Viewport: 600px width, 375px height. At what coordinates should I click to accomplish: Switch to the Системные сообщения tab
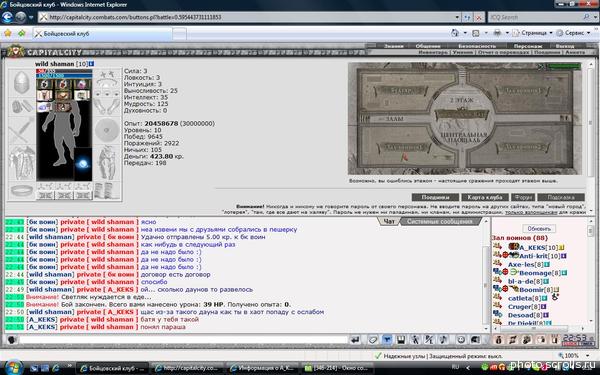pos(439,221)
